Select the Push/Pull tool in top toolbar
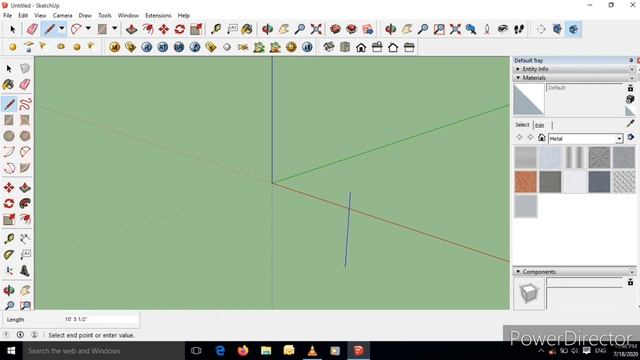 [131, 29]
